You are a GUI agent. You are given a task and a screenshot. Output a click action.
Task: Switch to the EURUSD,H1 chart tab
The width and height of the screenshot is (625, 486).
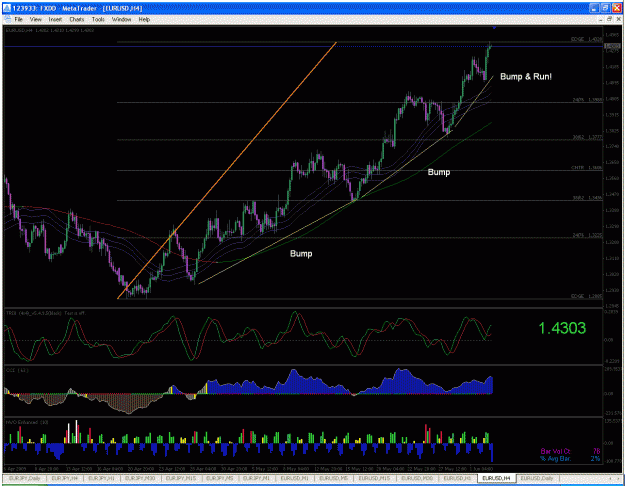(457, 478)
